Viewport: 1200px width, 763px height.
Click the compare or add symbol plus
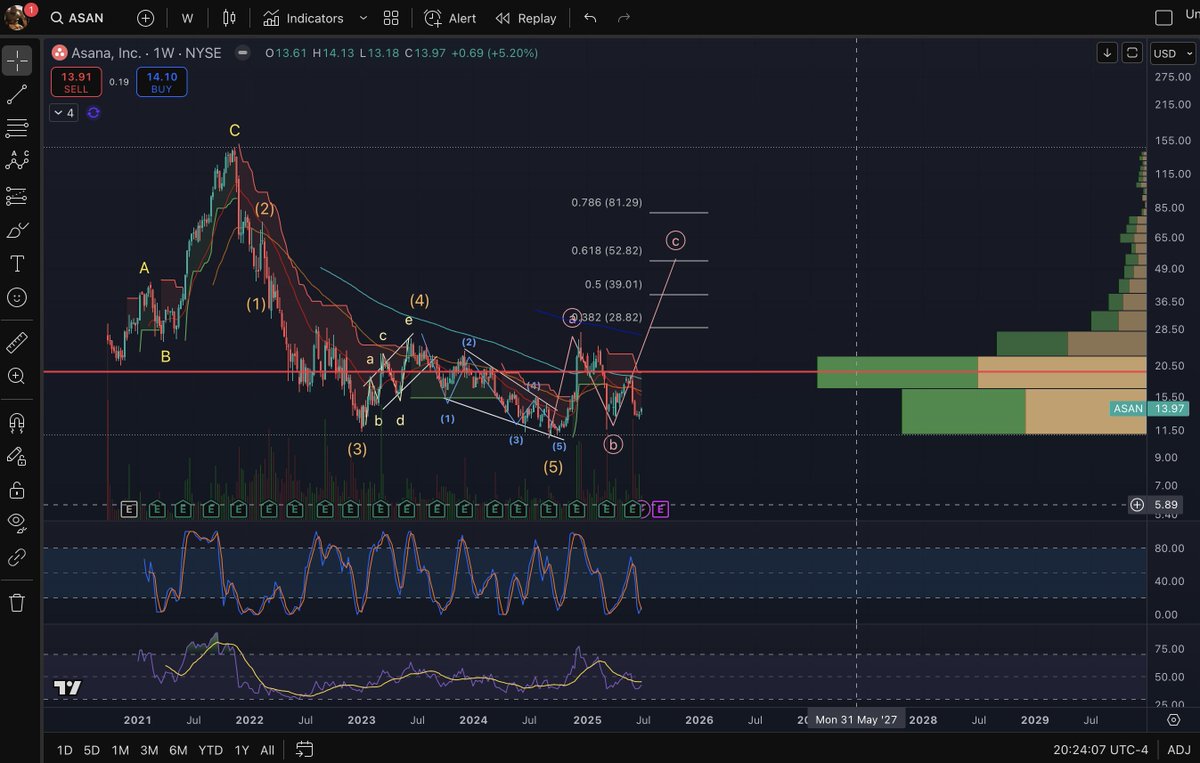tap(146, 18)
